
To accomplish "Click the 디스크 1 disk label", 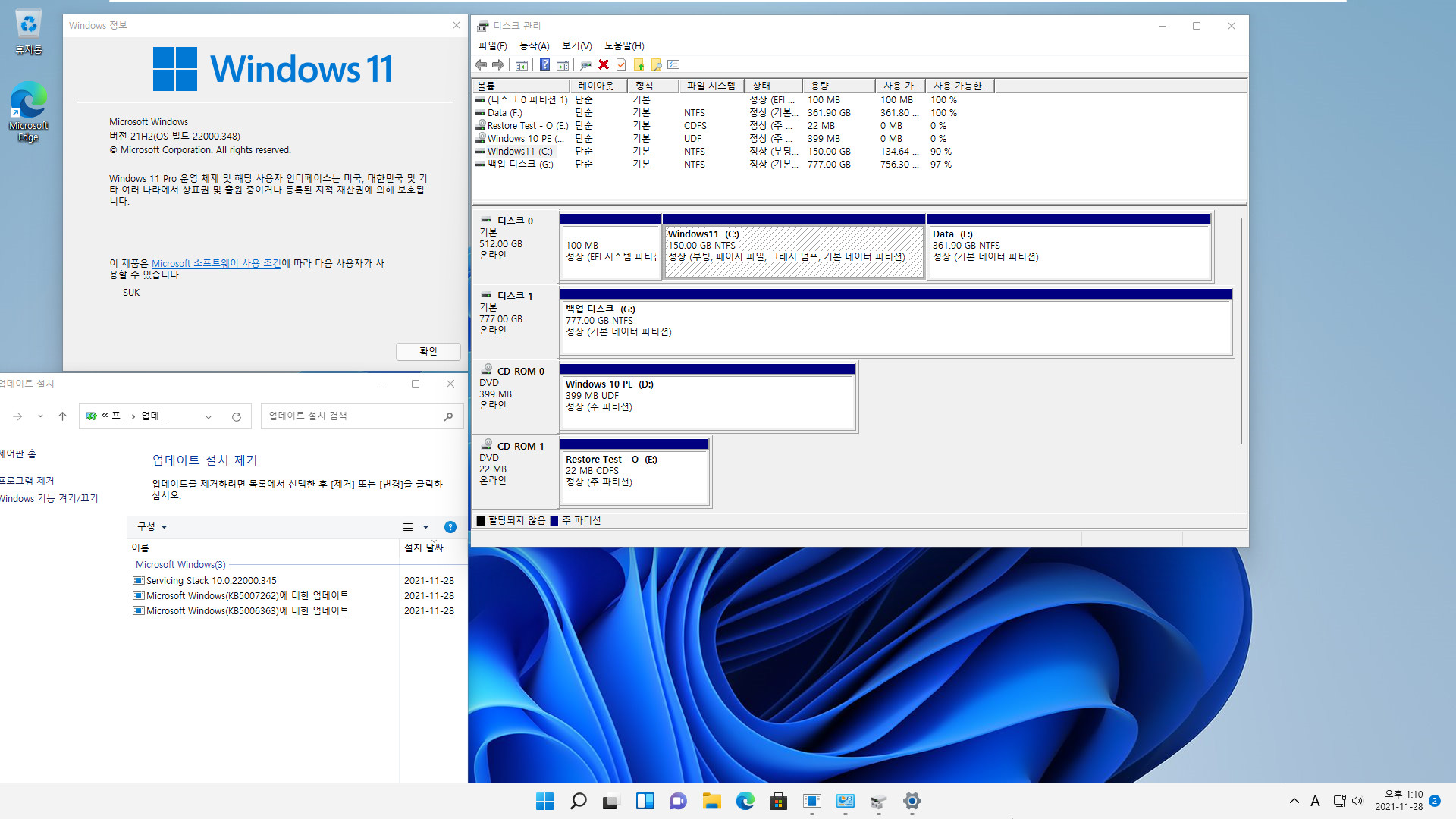I will click(x=515, y=296).
